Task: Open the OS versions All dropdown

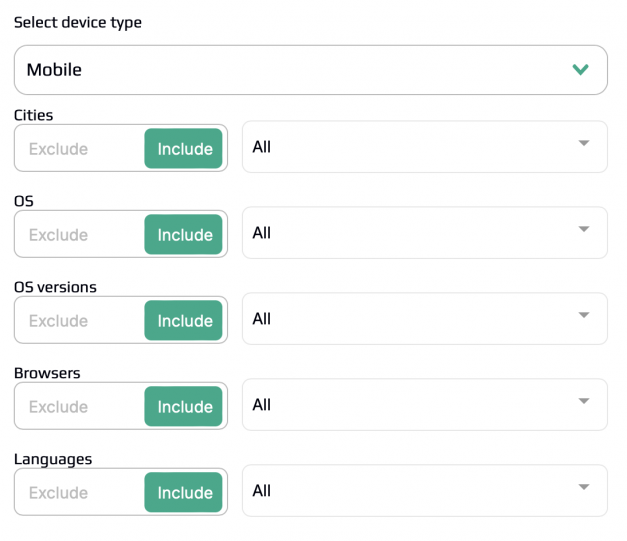Action: tap(425, 319)
